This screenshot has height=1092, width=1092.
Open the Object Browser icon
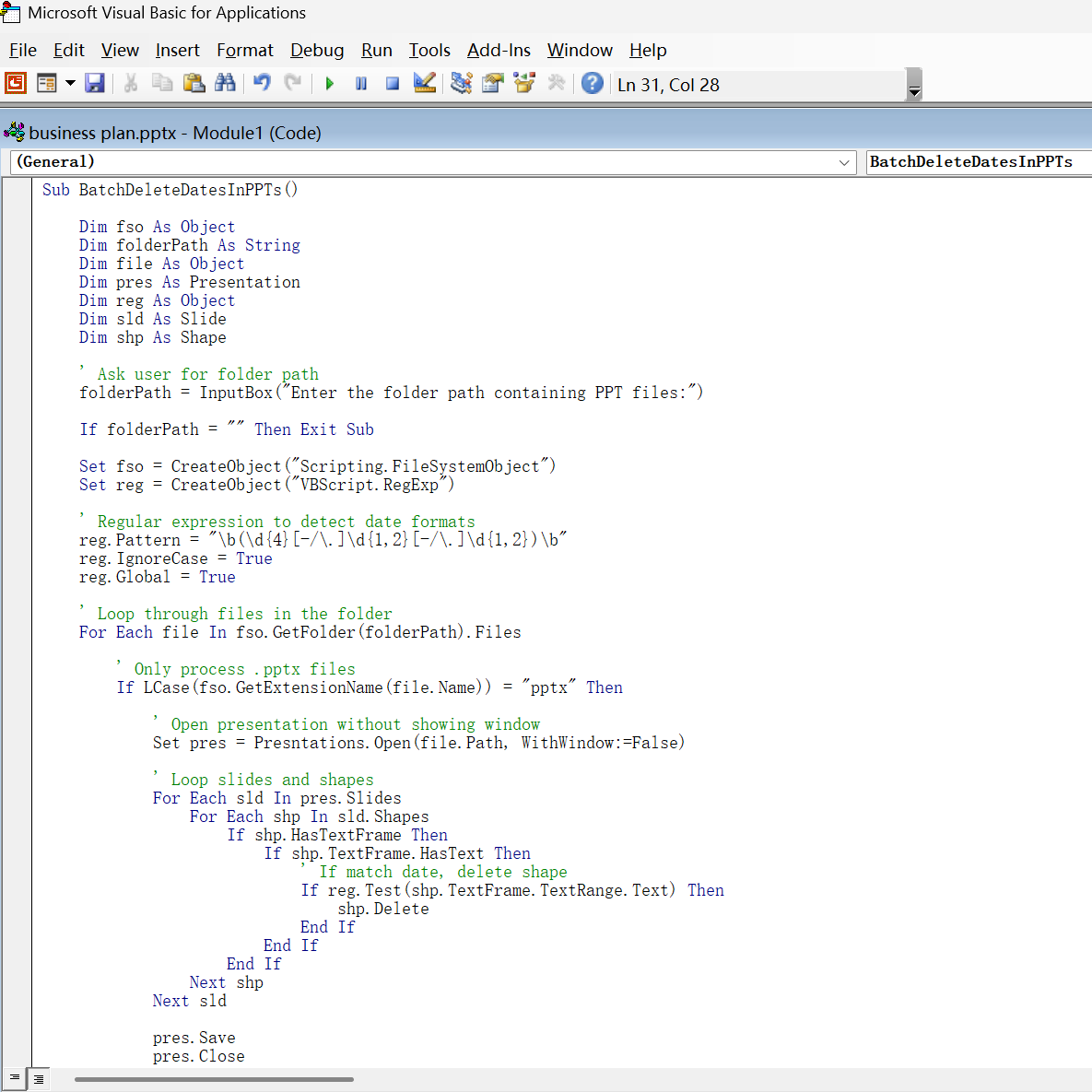524,84
